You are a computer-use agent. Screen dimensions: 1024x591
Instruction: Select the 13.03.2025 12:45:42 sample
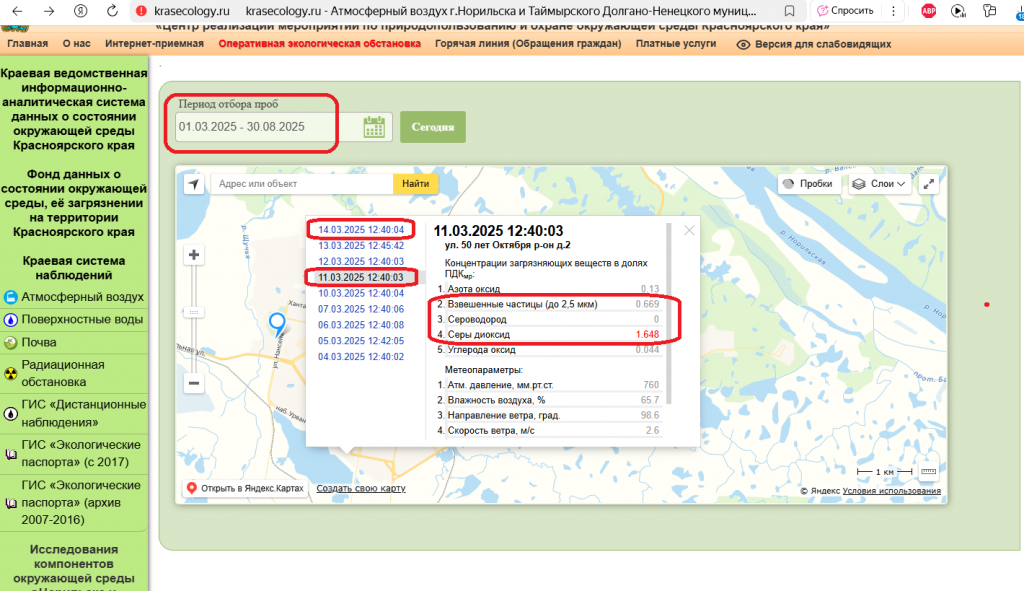[361, 246]
